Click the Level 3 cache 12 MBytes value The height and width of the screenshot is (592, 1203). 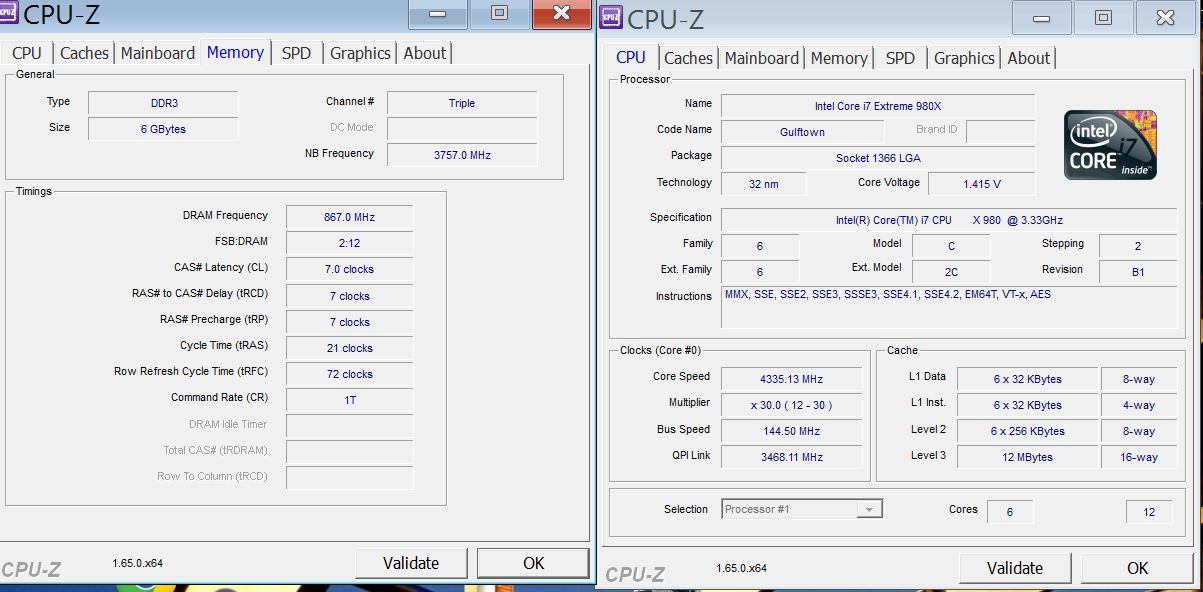(1027, 457)
